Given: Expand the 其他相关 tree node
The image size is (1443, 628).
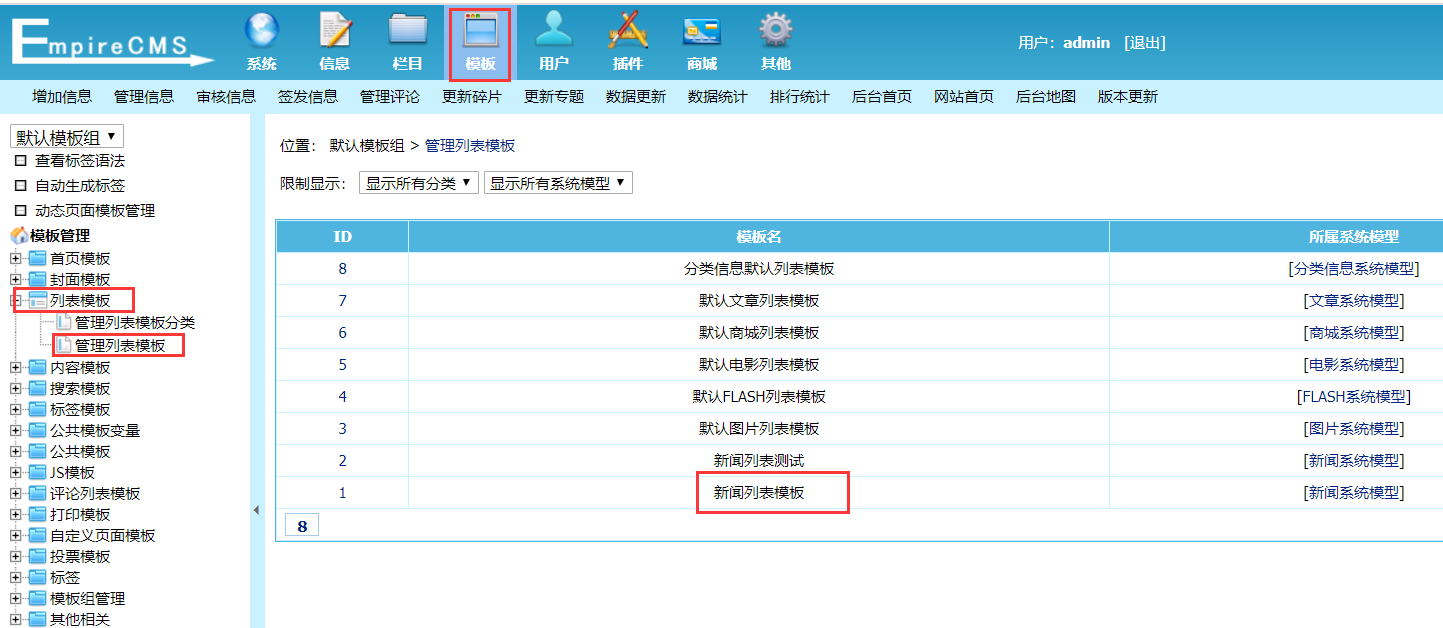Looking at the screenshot, I should coord(15,619).
